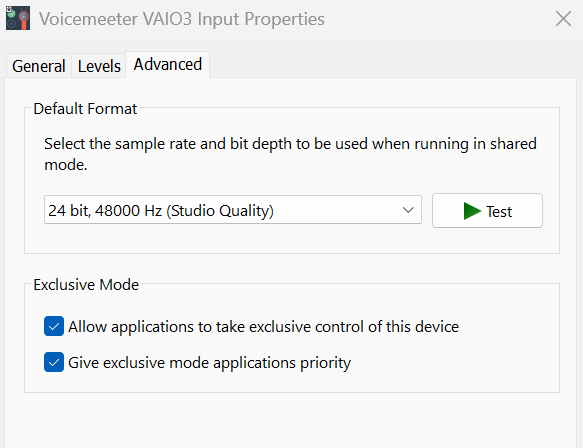Click the "Default Format" group heading

[85, 109]
